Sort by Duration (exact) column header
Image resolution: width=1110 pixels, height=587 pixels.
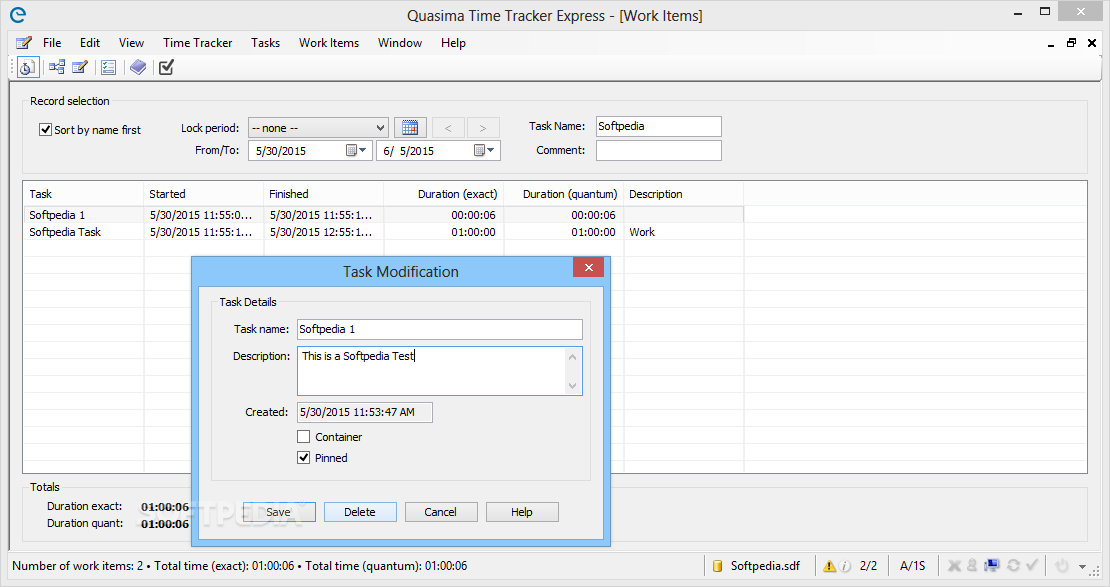click(x=444, y=194)
